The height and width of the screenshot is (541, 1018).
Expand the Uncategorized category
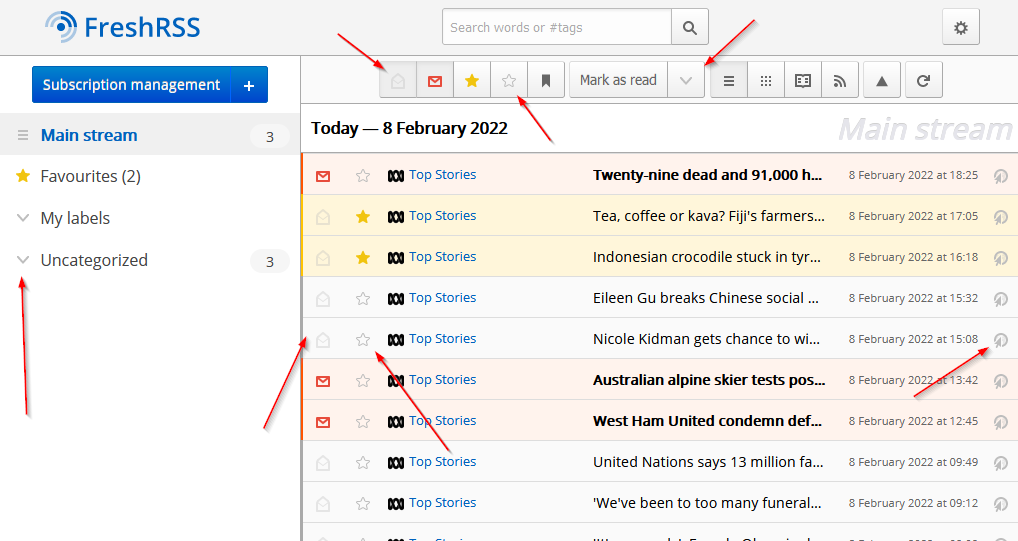23,260
